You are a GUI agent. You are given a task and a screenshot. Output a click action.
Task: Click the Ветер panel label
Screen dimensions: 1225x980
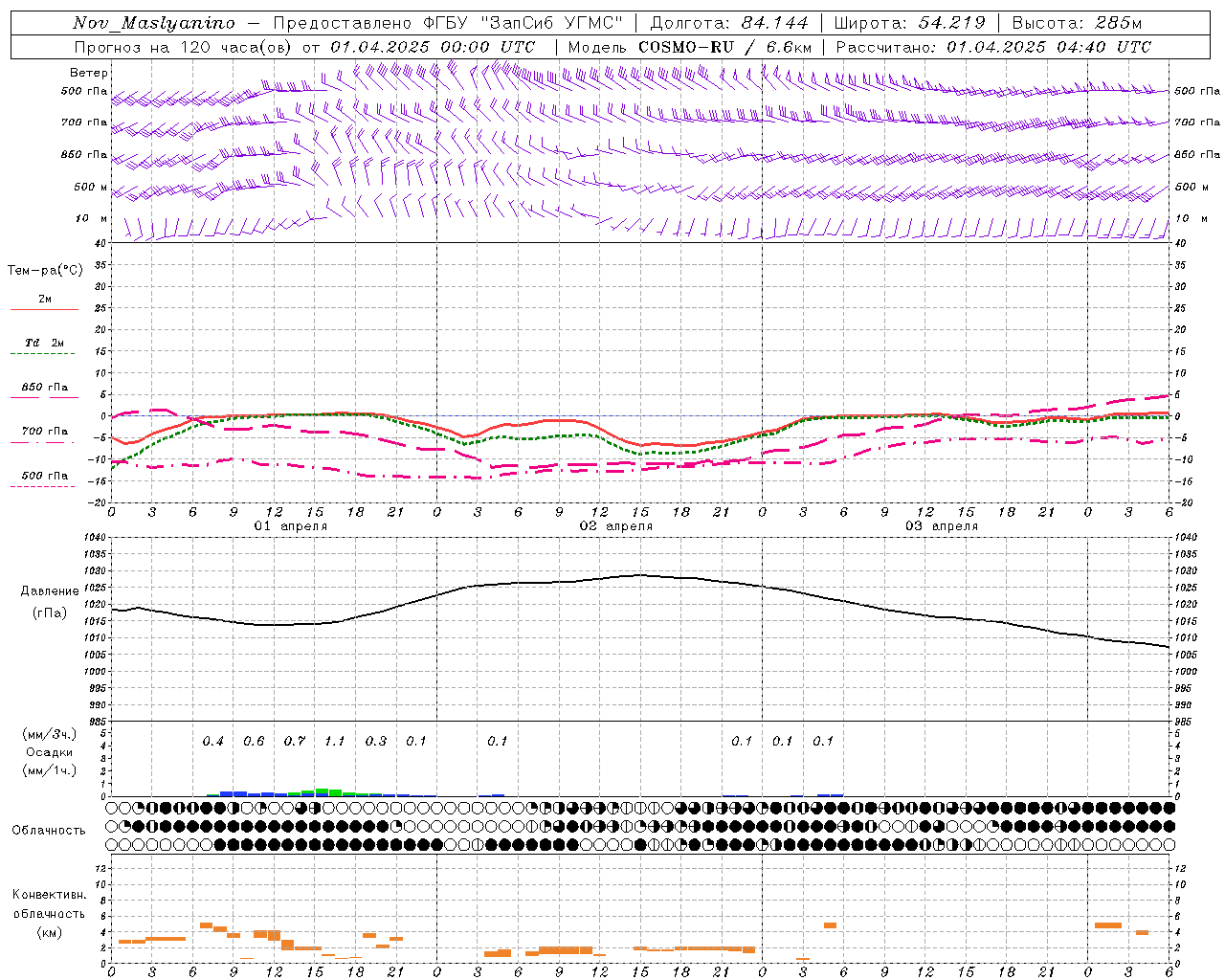click(x=89, y=73)
